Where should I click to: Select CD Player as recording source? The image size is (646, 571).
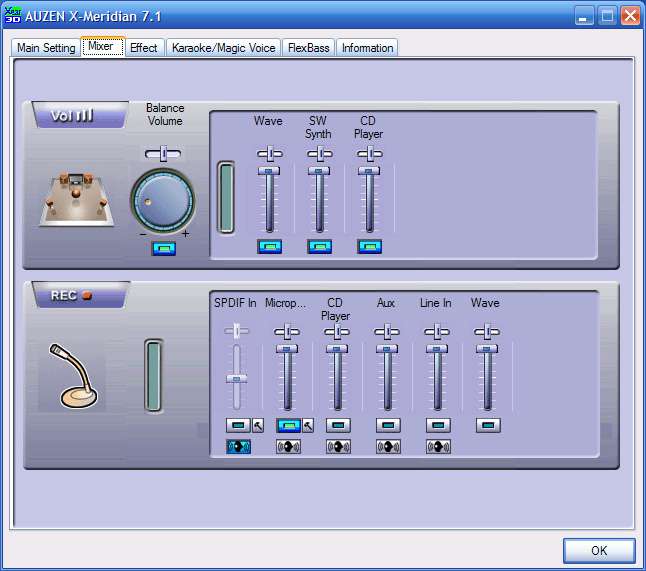click(x=338, y=425)
